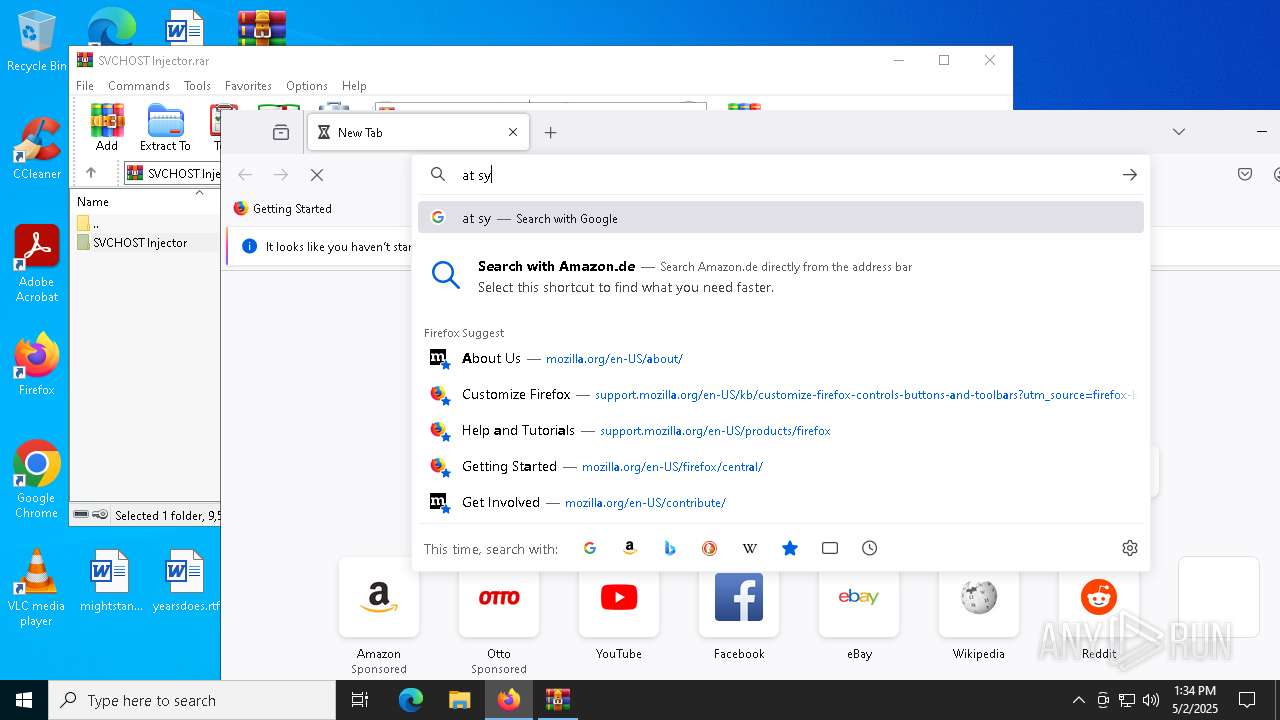Screen dimensions: 1280x720
Task: Search this time with DuckDuckGo icon
Action: pyautogui.click(x=710, y=548)
